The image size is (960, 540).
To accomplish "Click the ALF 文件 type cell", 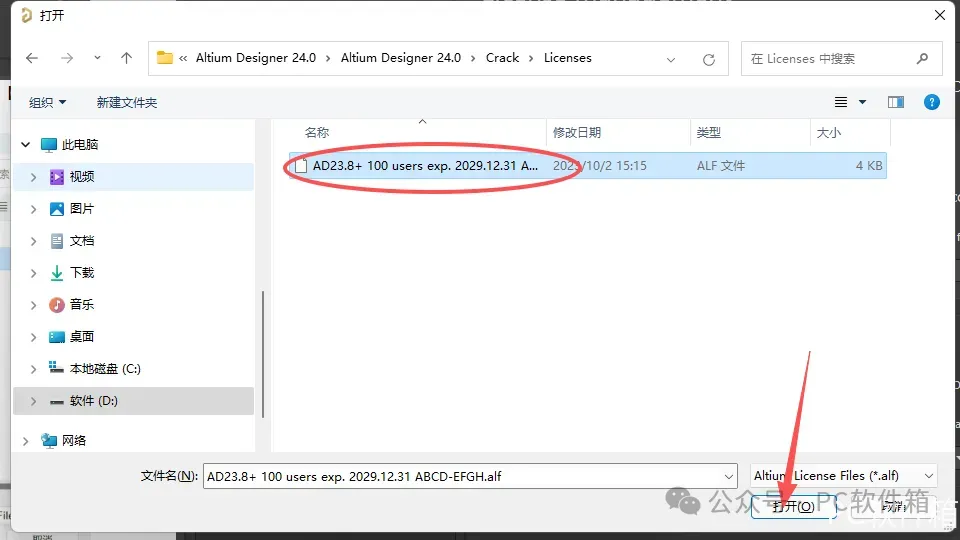I will tap(721, 166).
